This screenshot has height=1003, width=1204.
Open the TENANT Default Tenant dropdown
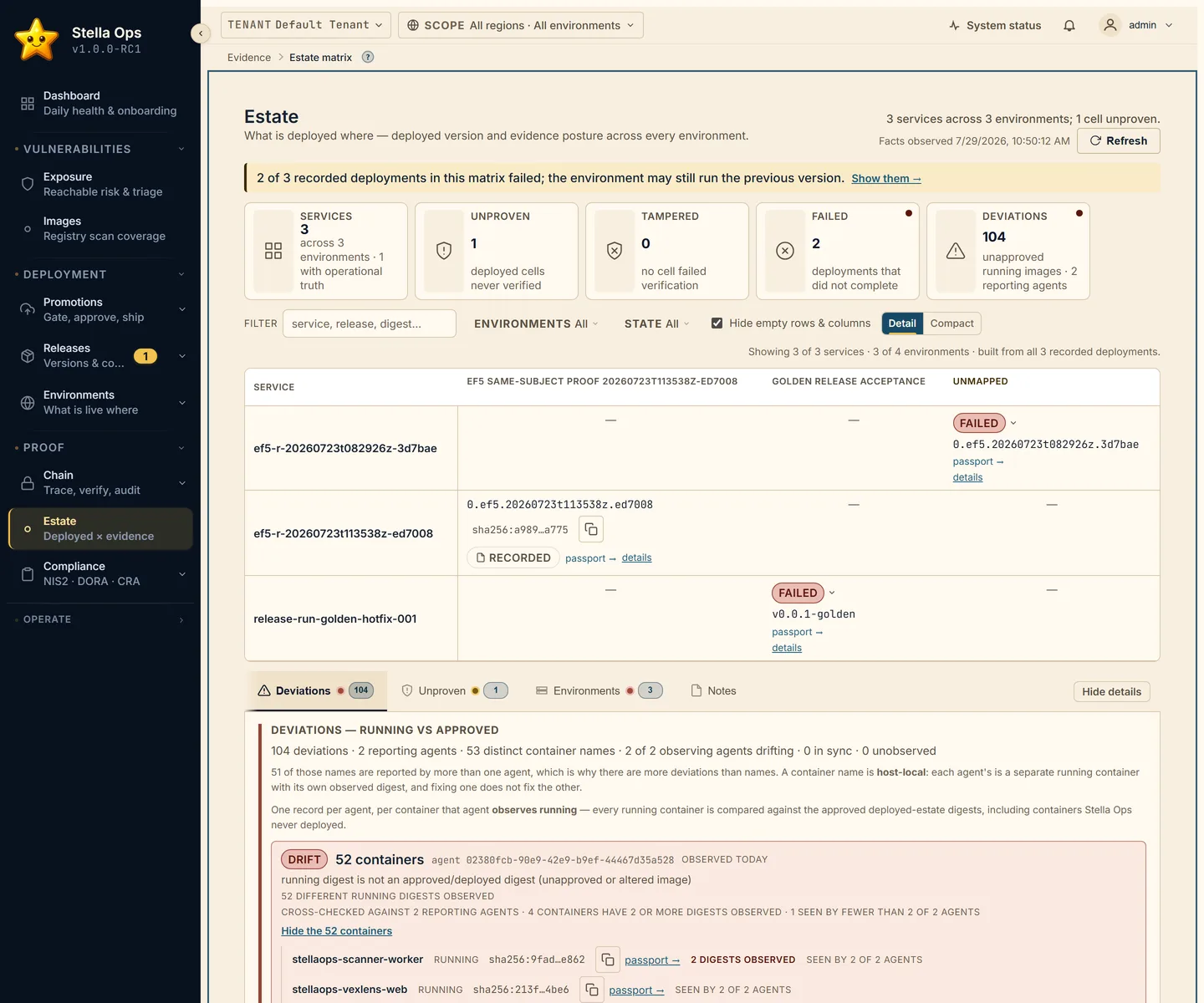tap(305, 25)
